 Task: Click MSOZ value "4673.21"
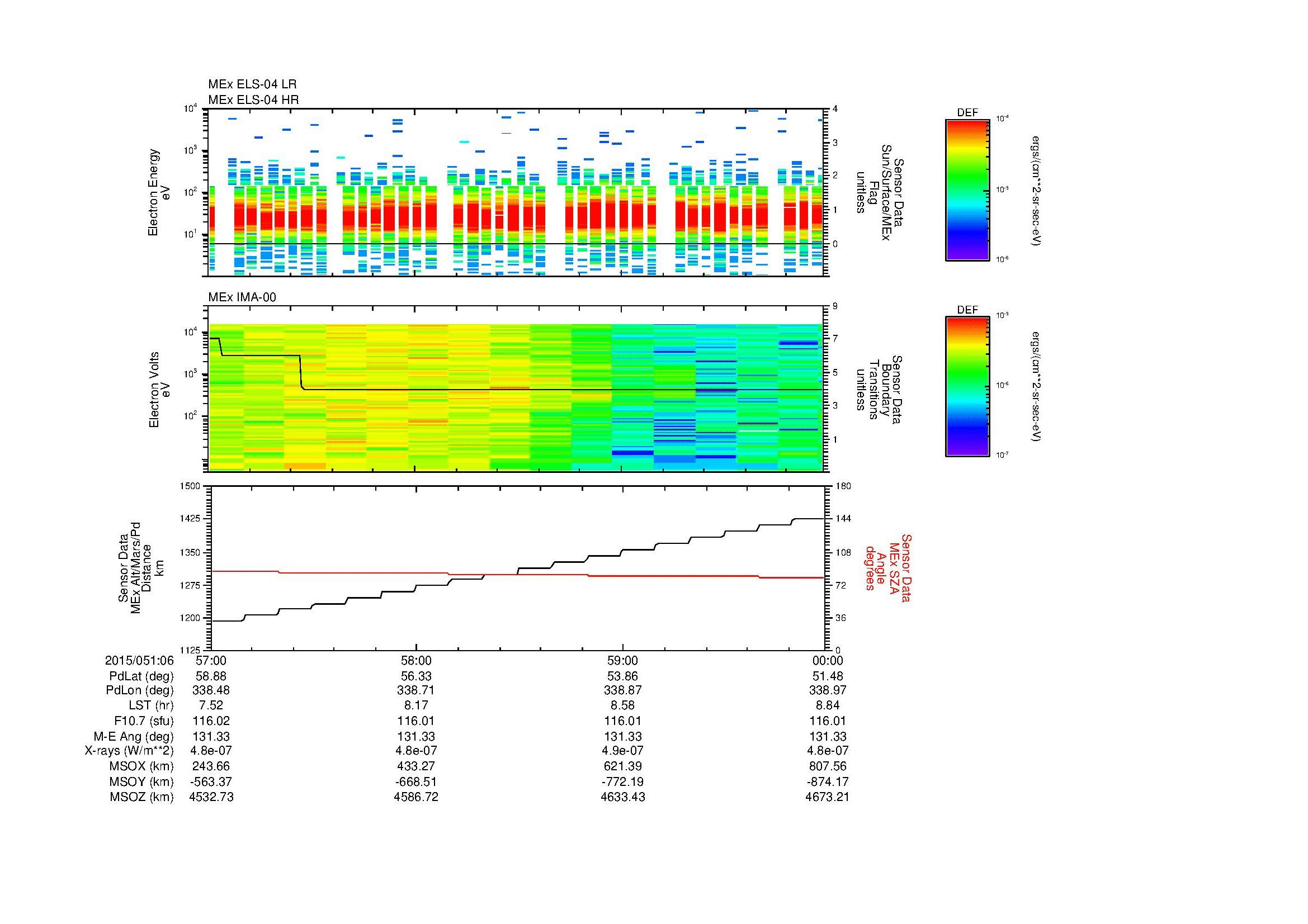pos(828,797)
